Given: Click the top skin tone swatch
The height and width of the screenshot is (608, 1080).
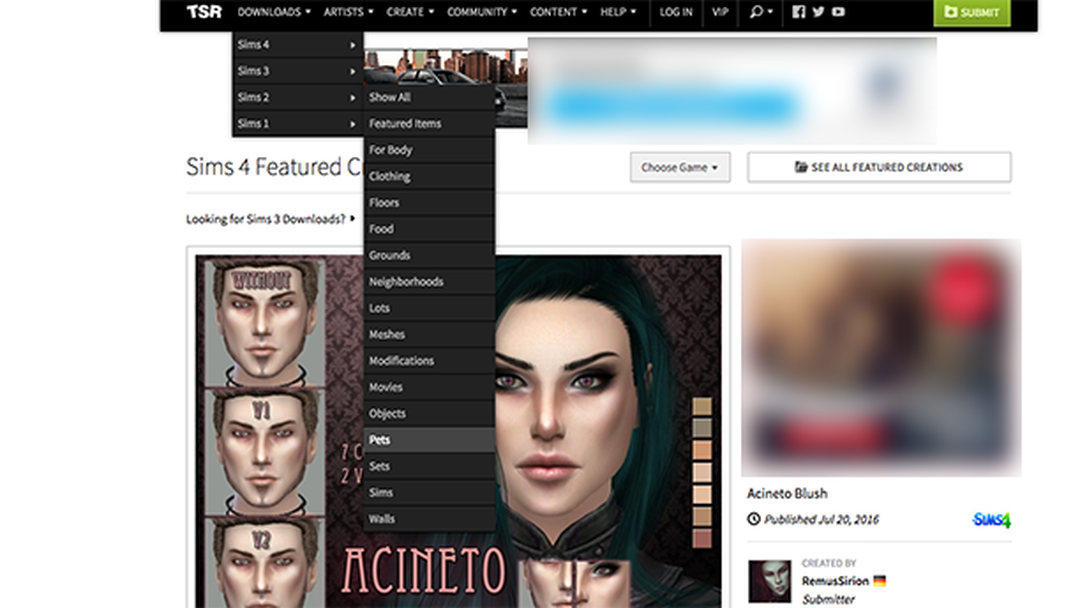Looking at the screenshot, I should click(702, 406).
